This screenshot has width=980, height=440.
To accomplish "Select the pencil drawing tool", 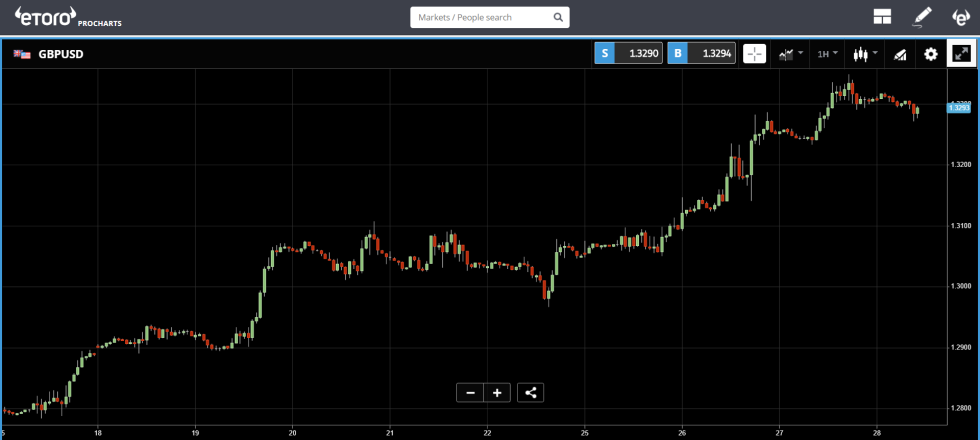I will pos(922,17).
